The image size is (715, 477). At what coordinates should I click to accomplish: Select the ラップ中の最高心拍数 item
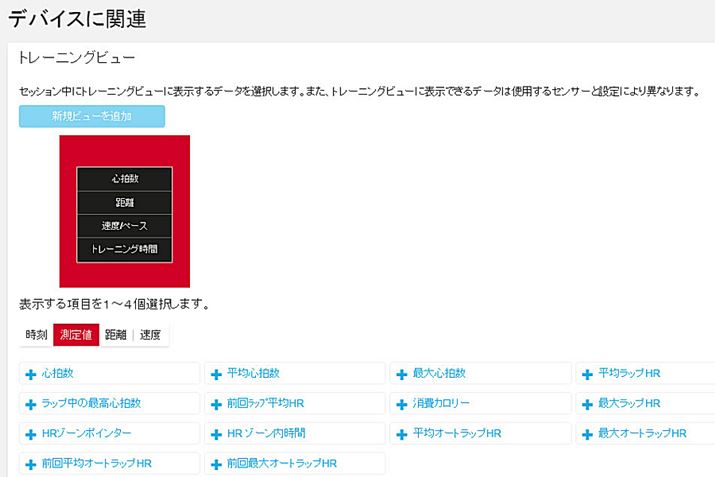[91, 404]
